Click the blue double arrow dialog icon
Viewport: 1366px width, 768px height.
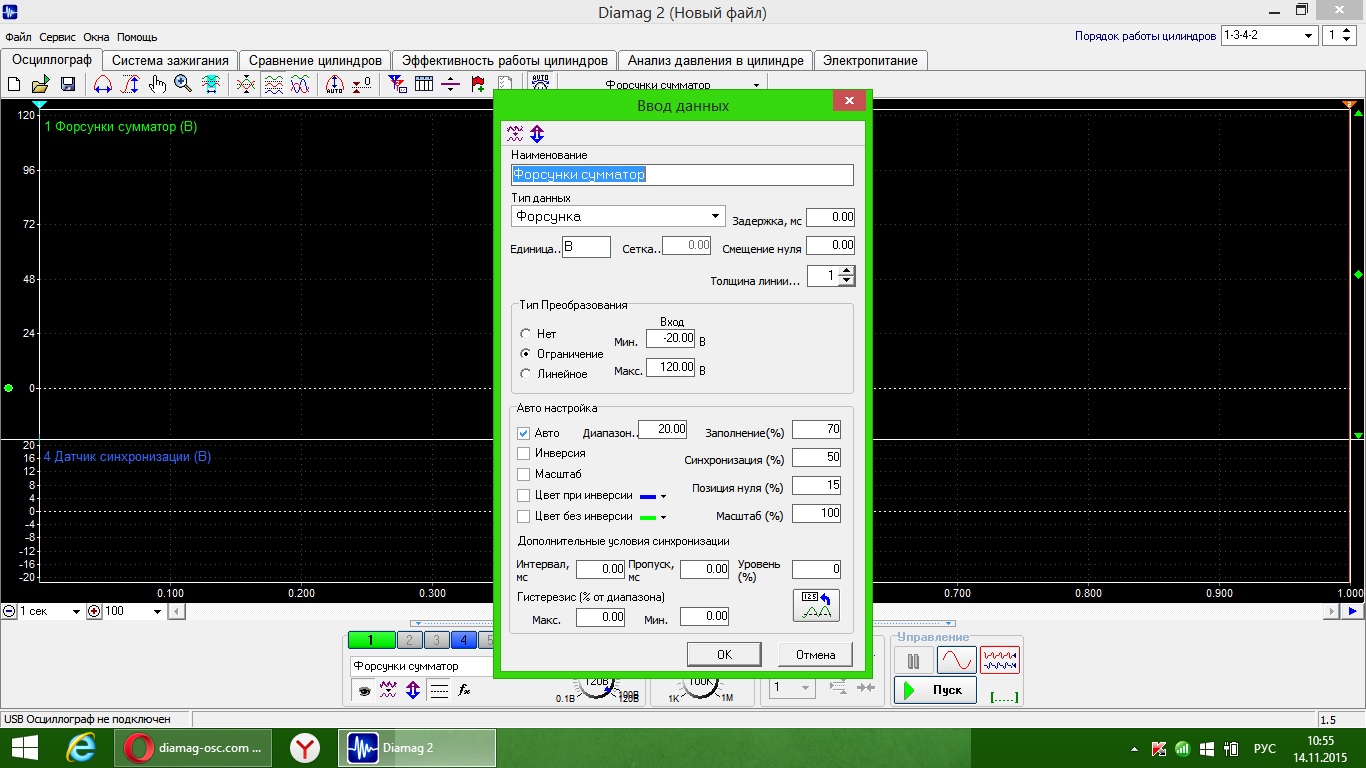click(537, 134)
